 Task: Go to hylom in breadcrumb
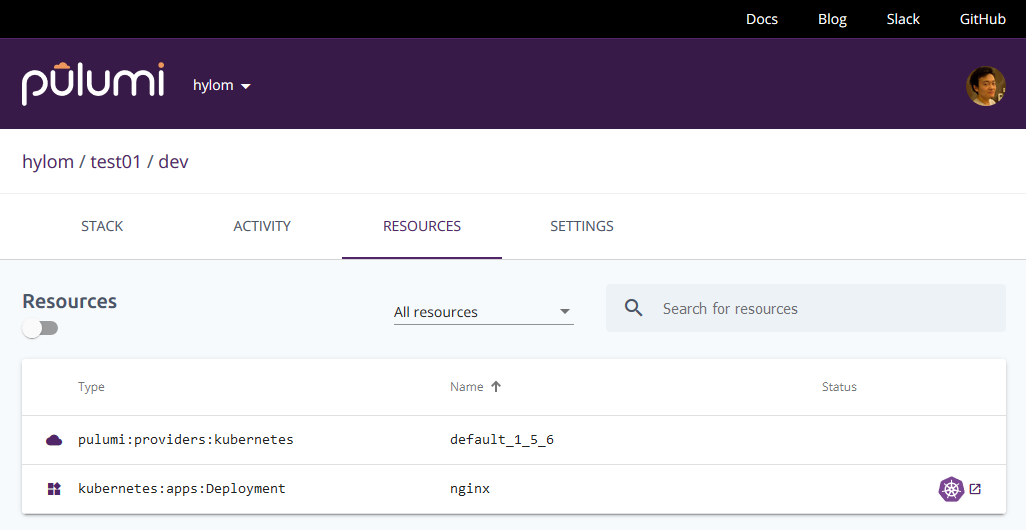pyautogui.click(x=48, y=162)
